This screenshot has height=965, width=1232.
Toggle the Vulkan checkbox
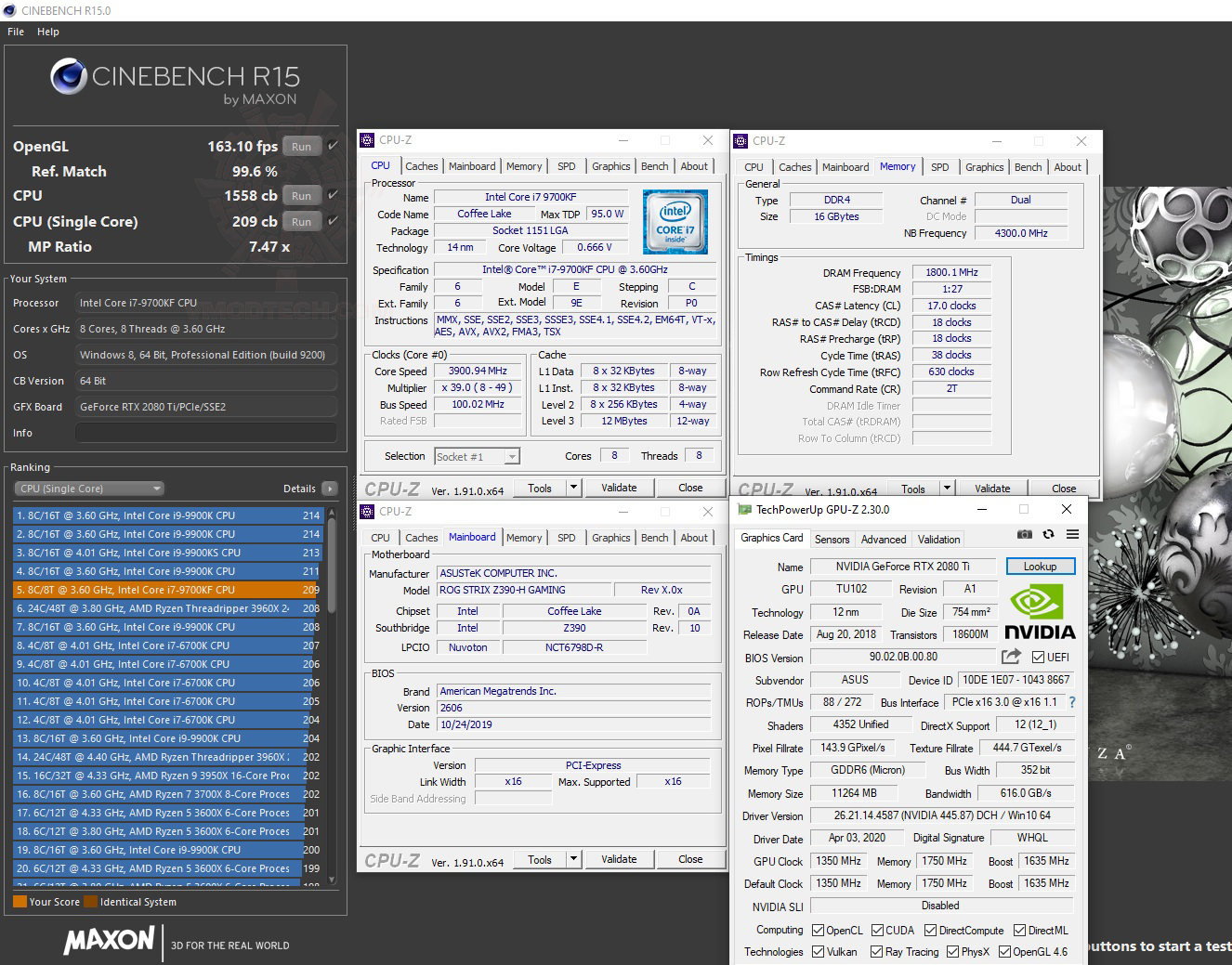818,951
